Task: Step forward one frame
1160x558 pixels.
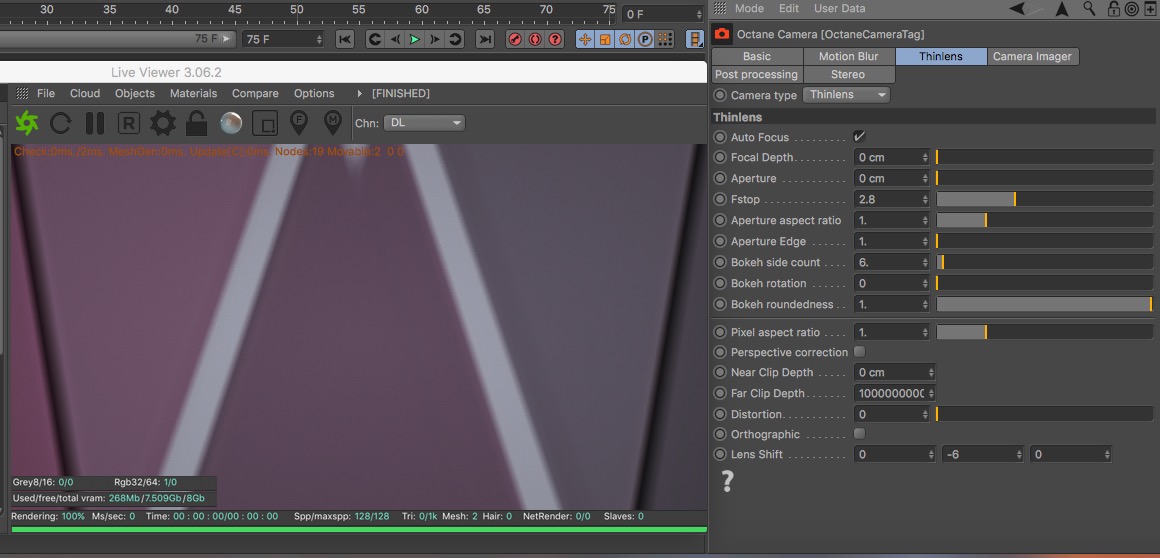Action: 435,39
